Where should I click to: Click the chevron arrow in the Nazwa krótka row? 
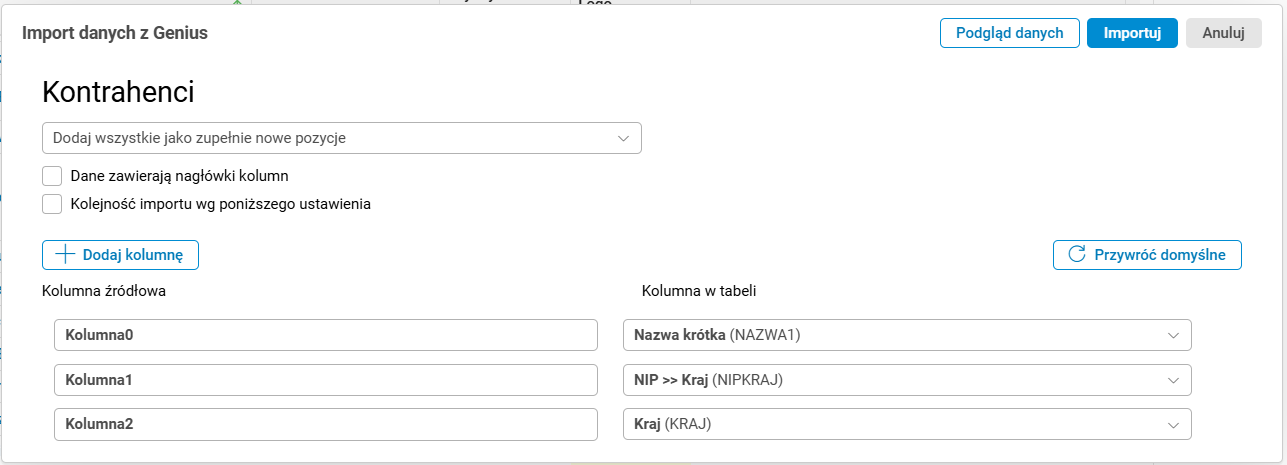click(1173, 336)
